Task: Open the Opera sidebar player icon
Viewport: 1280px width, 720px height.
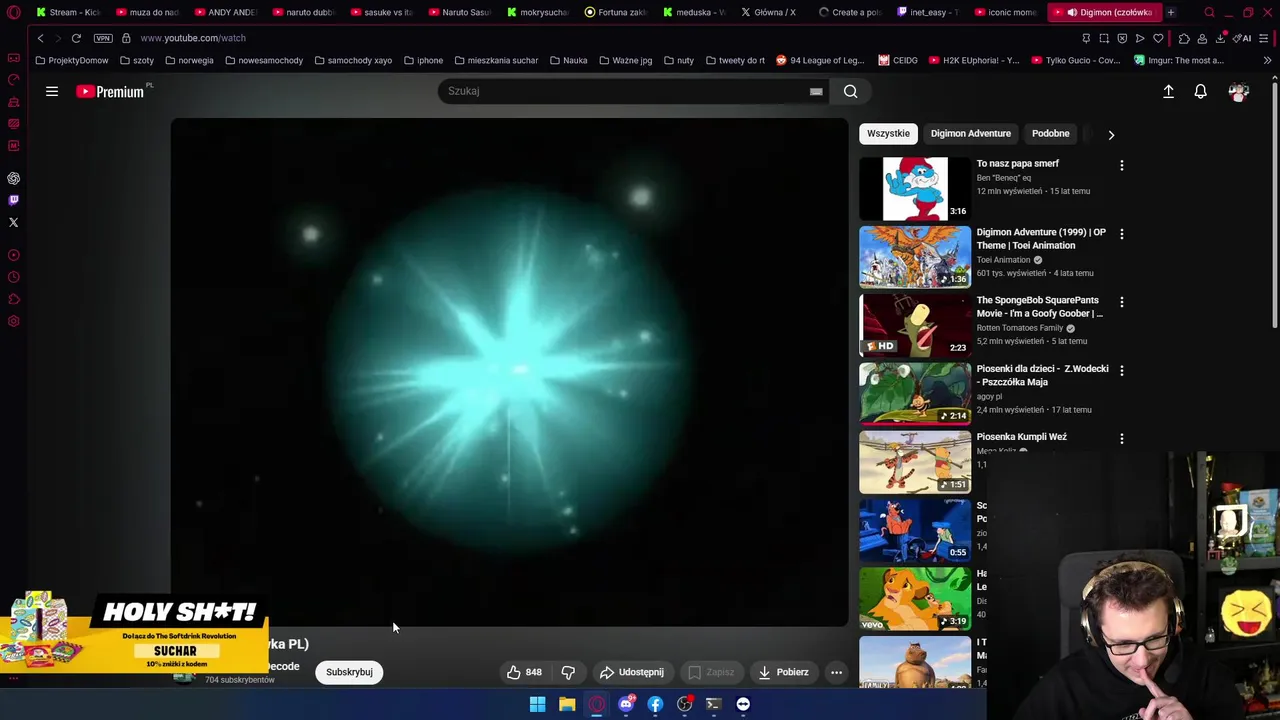Action: coord(14,255)
